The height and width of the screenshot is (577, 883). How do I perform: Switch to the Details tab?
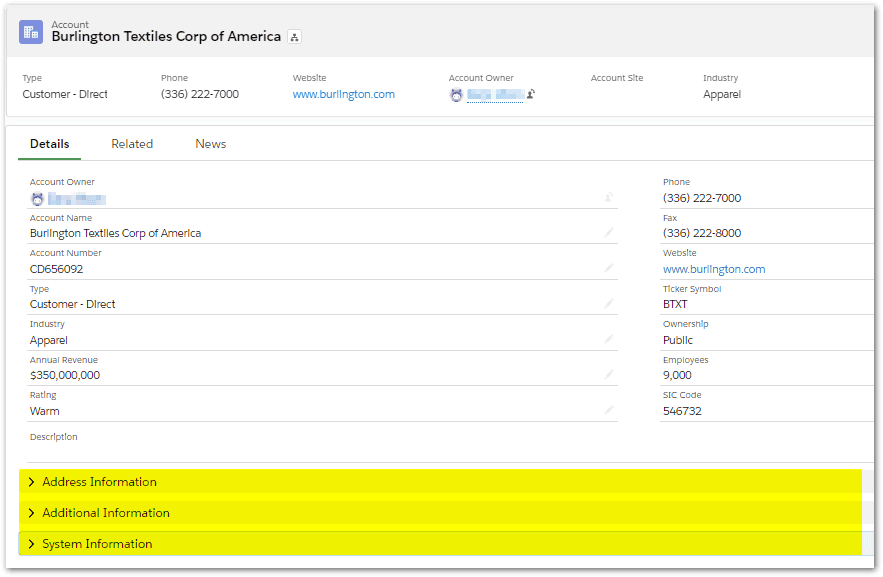[x=50, y=144]
